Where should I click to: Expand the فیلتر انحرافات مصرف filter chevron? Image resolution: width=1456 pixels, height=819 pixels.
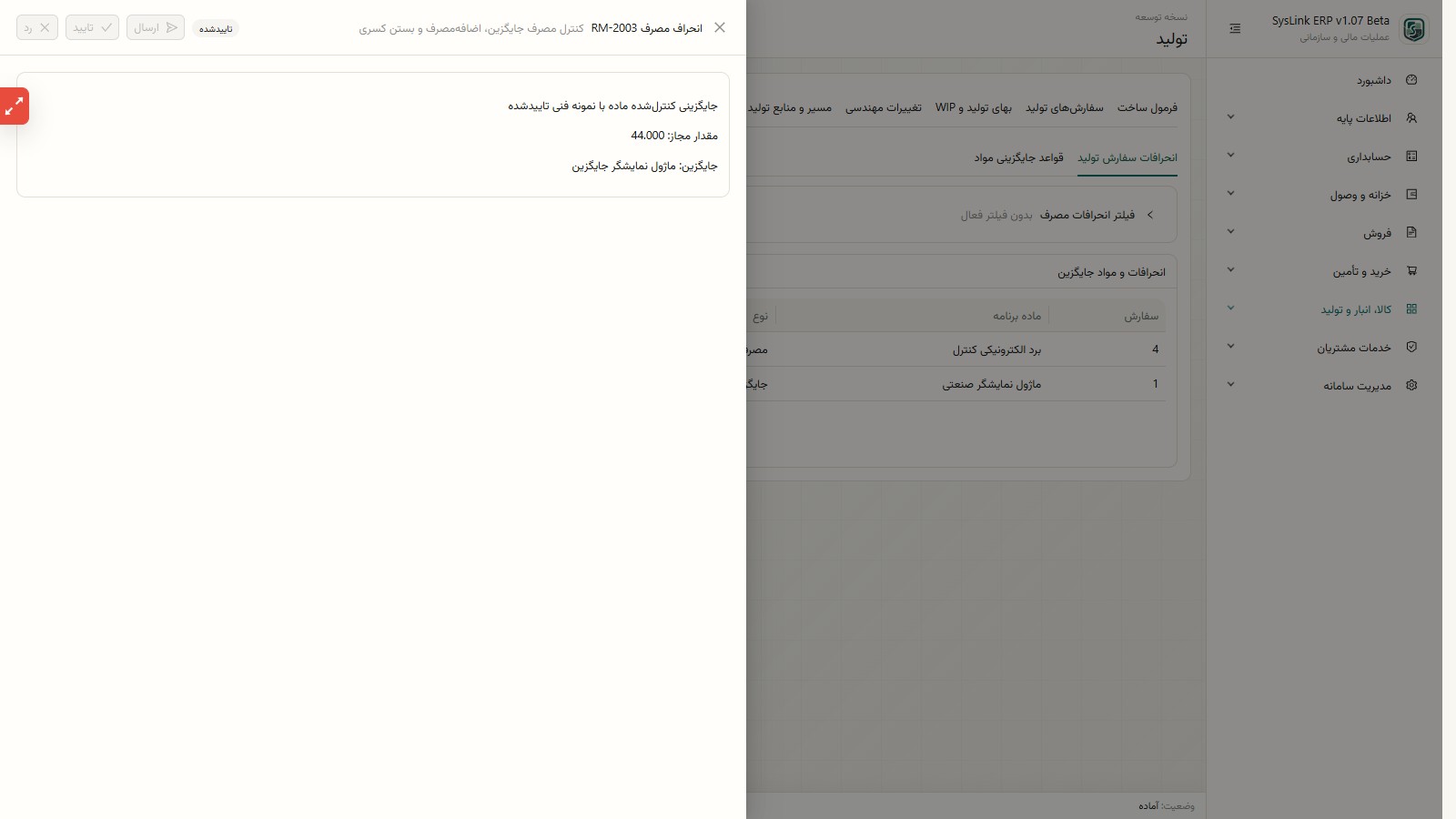pos(1150,215)
